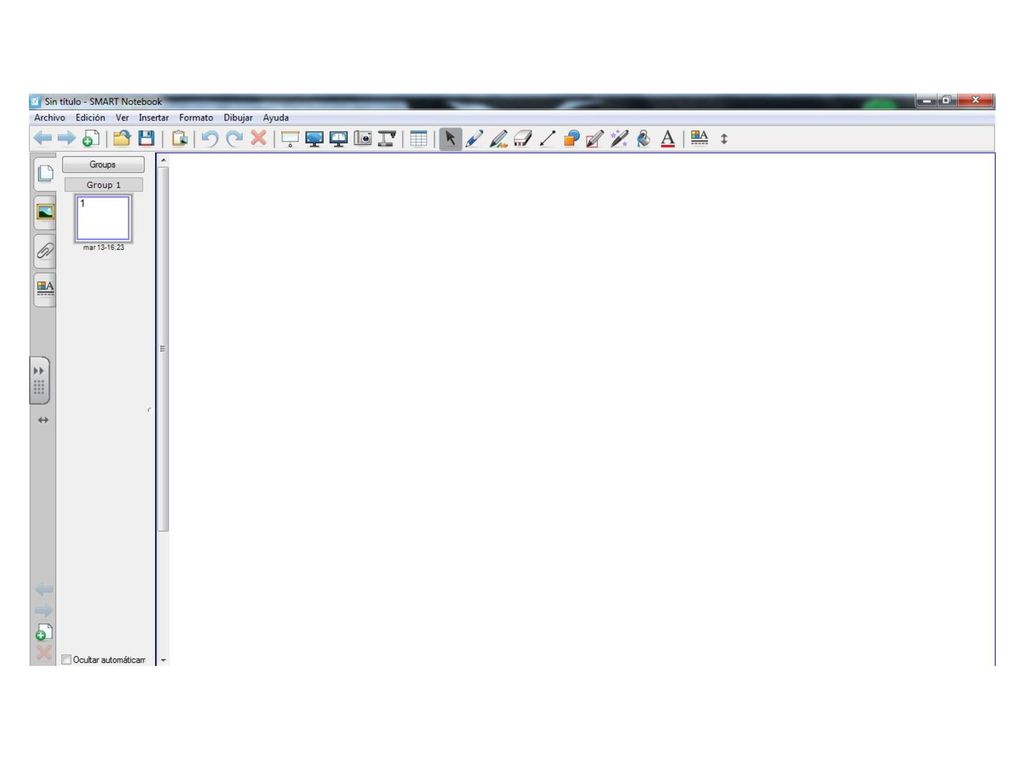The image size is (1024, 768).
Task: Open the Dibujar menu
Action: coord(238,118)
